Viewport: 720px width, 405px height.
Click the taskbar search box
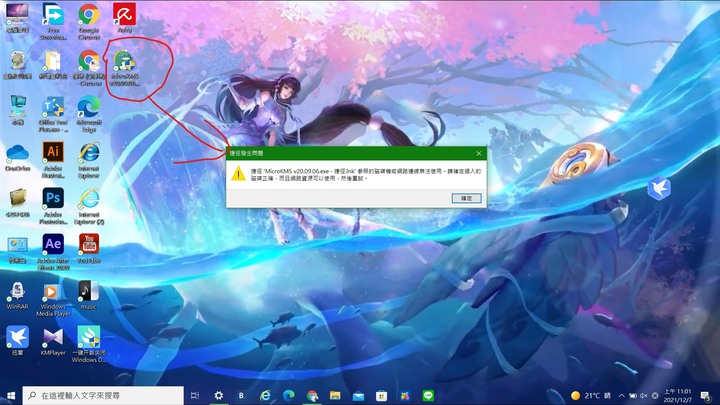pyautogui.click(x=103, y=395)
